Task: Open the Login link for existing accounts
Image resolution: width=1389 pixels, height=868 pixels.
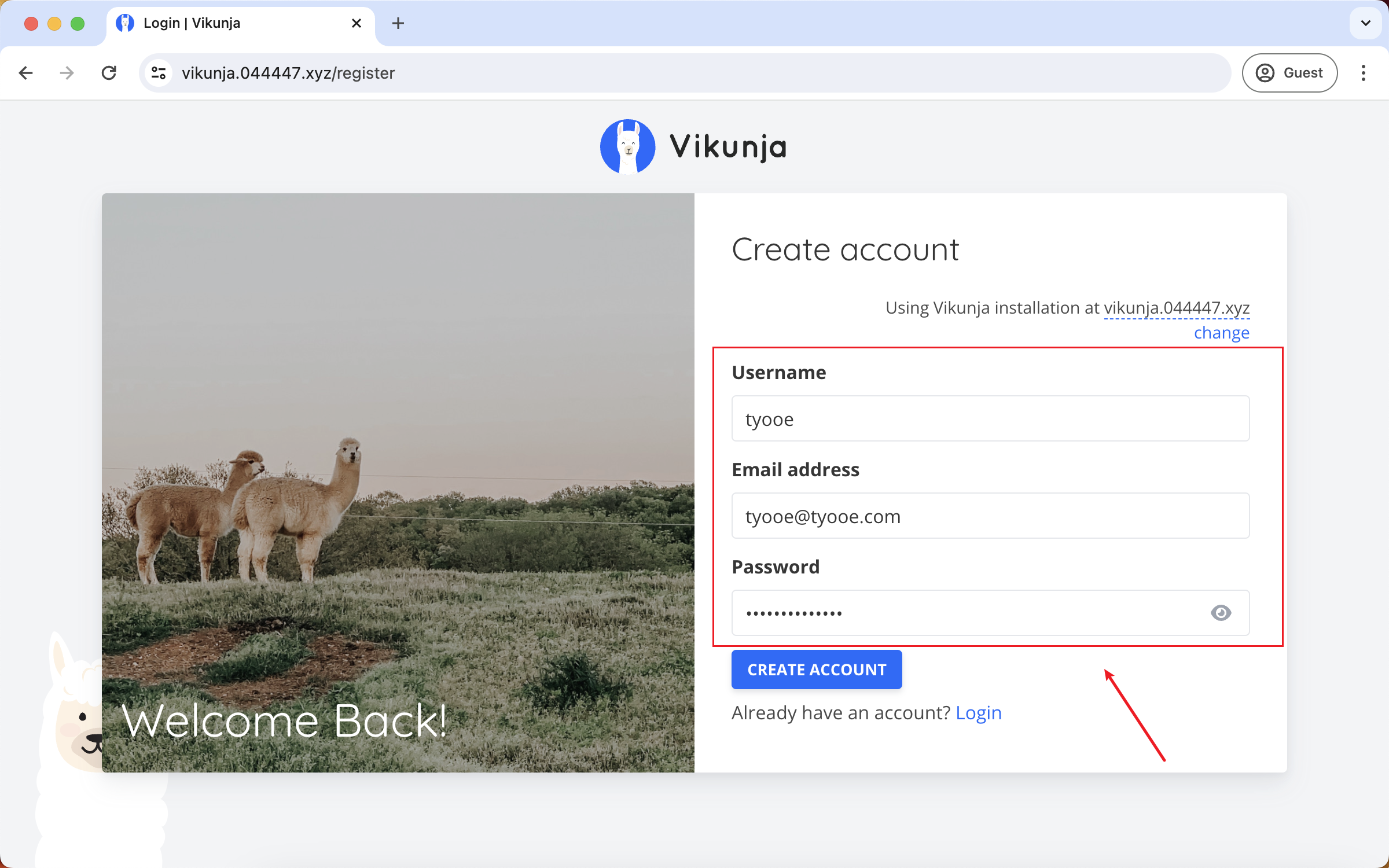Action: [x=979, y=712]
